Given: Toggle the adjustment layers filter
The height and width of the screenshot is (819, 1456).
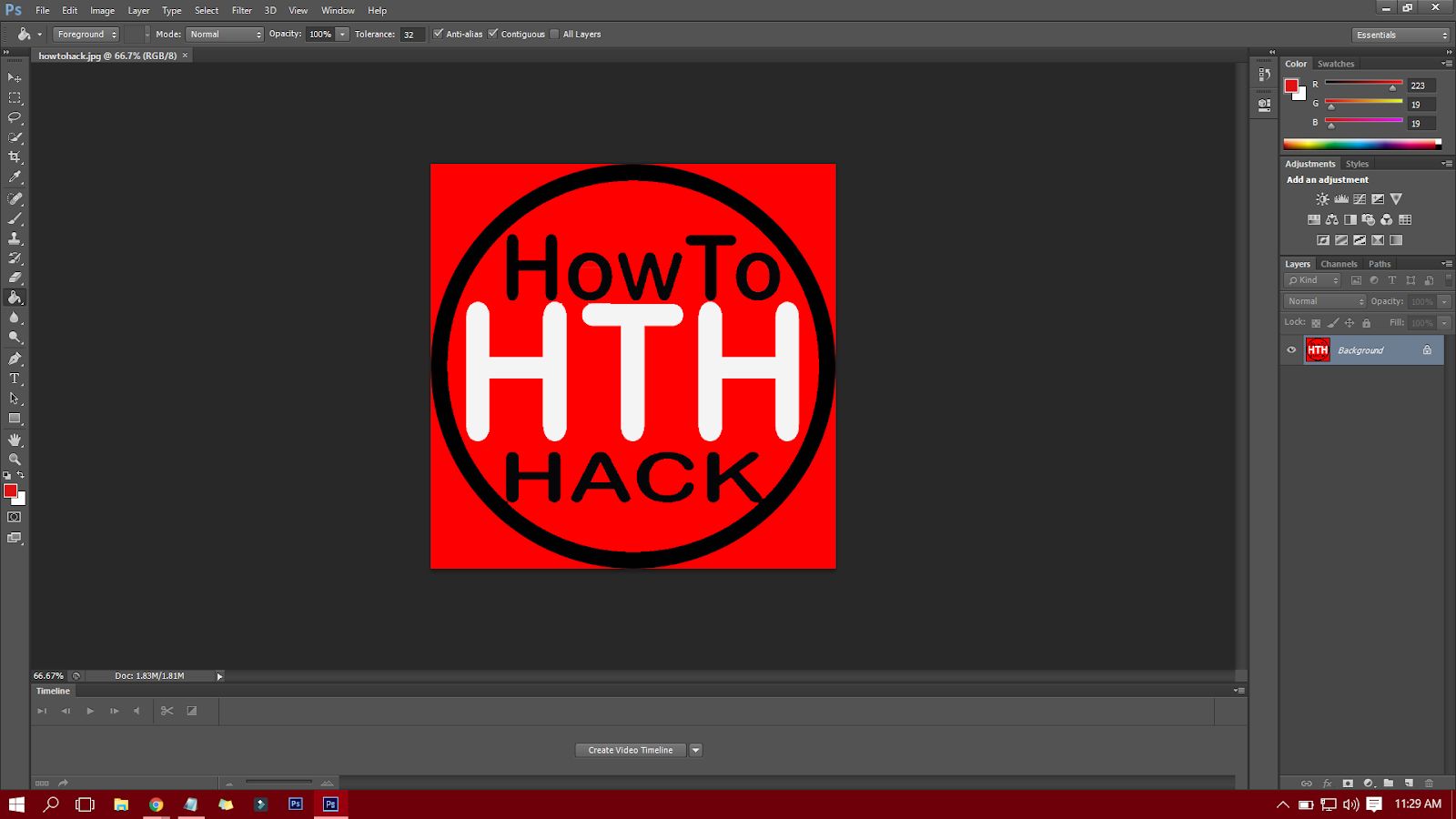Looking at the screenshot, I should pos(1374,280).
